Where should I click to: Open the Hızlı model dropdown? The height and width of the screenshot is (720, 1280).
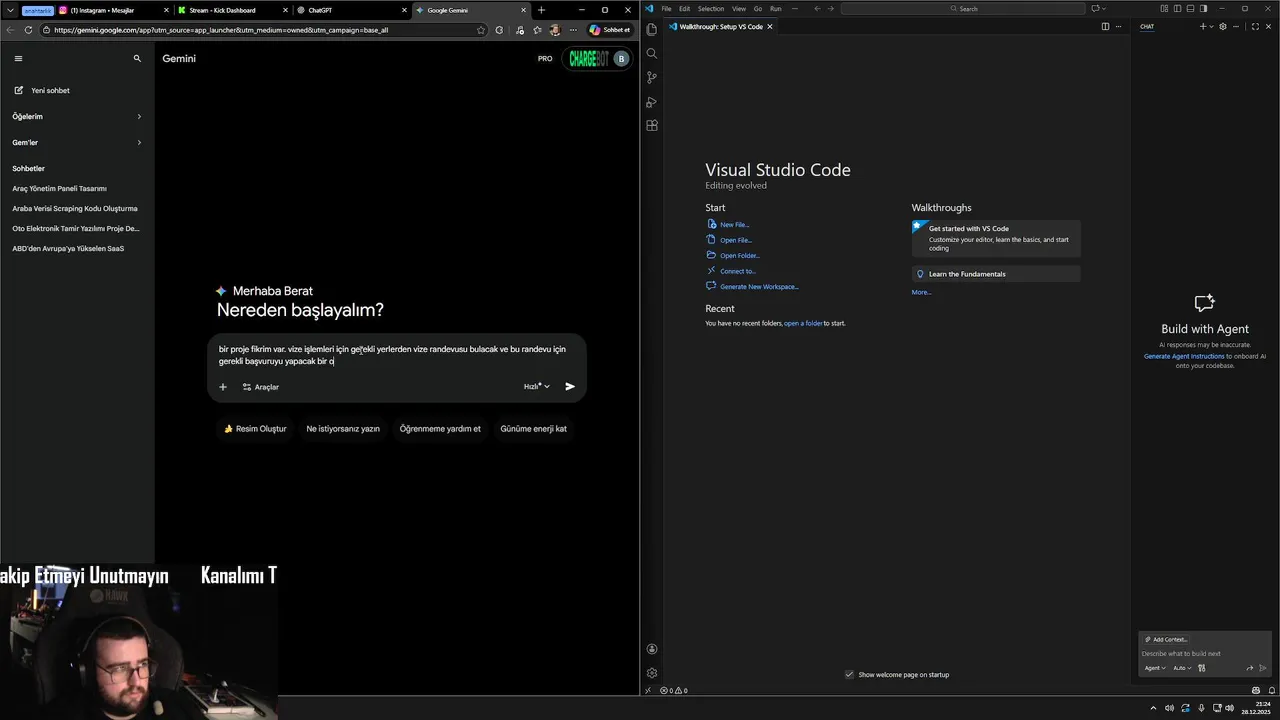(x=536, y=386)
